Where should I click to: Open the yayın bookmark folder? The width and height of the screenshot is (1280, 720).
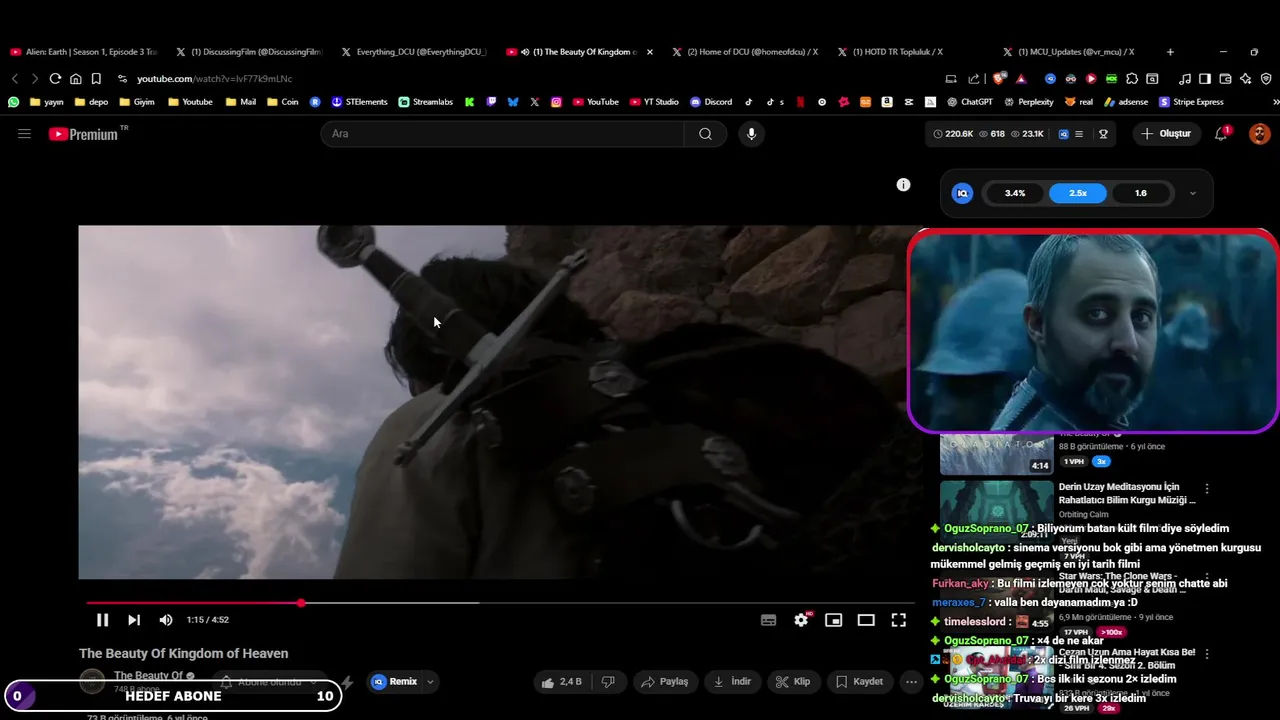click(47, 102)
